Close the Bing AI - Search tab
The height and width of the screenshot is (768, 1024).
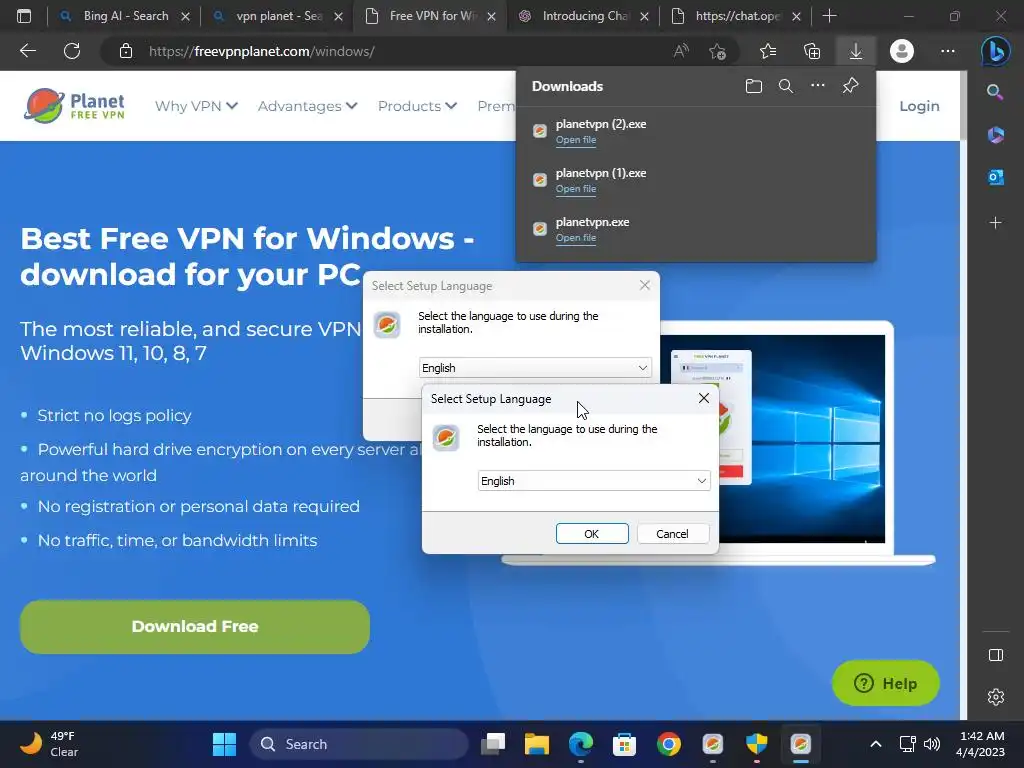click(x=185, y=16)
